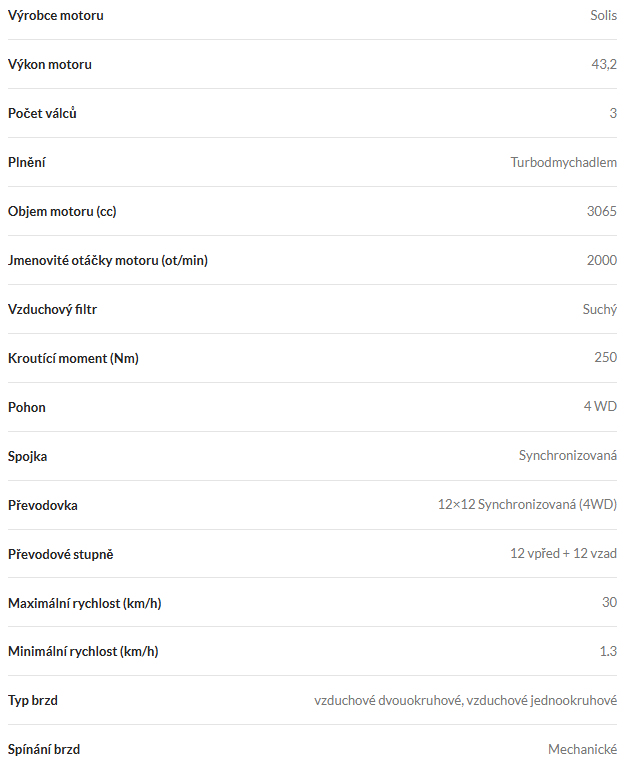Click the 'Turbodmychadlem' value text
629x761 pixels.
pos(563,162)
